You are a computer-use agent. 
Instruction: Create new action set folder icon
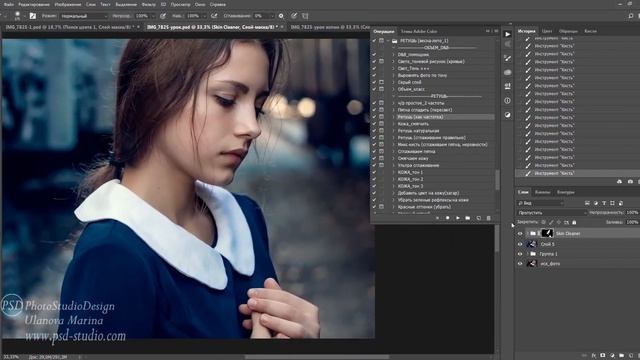pos(468,218)
